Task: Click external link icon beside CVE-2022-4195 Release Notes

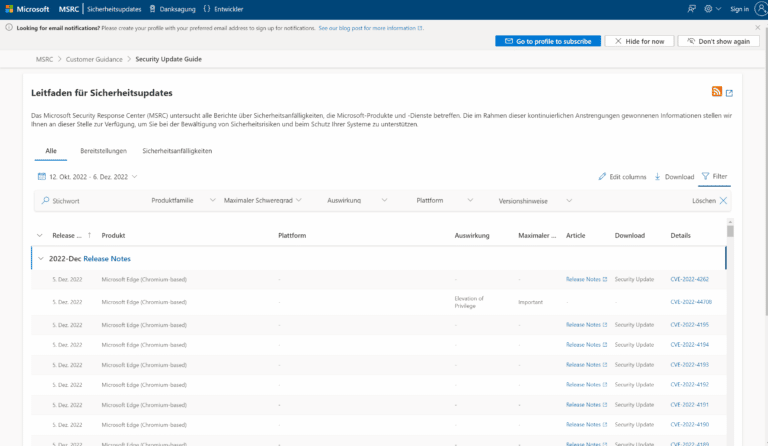Action: pyautogui.click(x=605, y=325)
